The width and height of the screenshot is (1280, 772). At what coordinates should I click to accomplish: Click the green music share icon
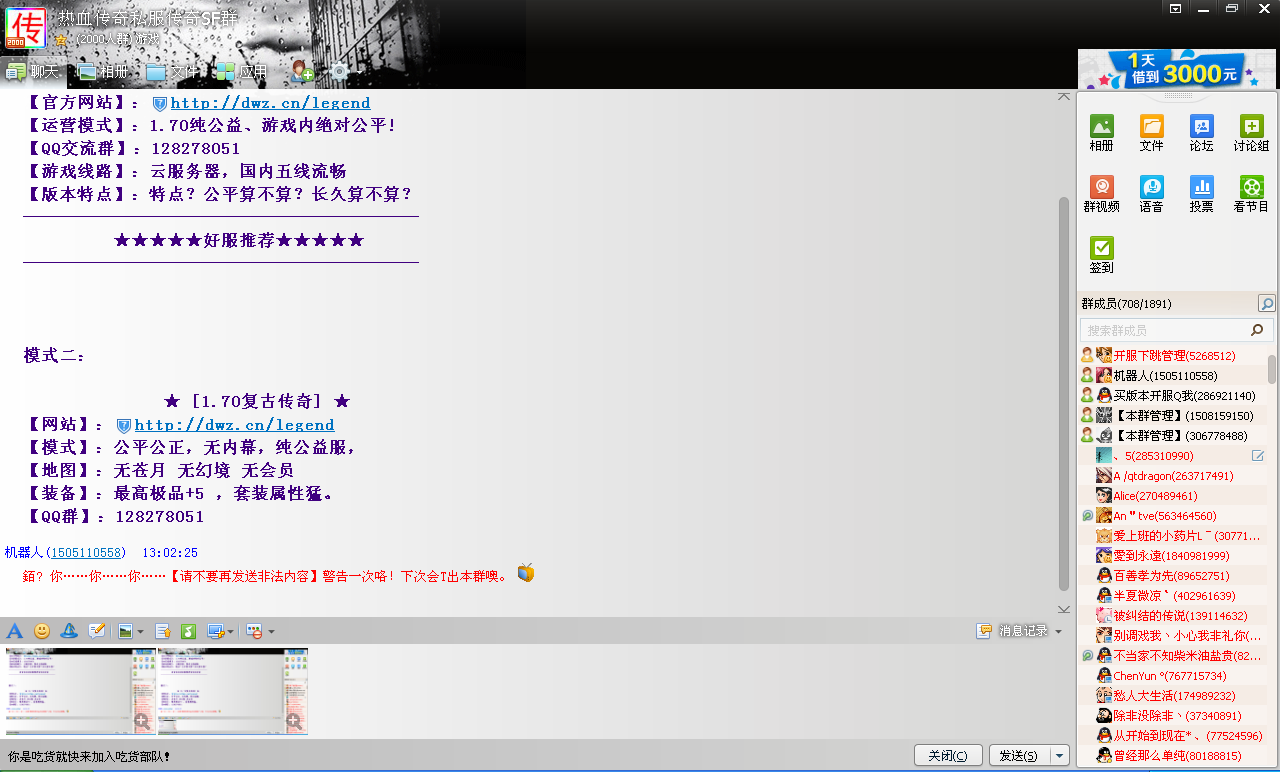click(189, 631)
